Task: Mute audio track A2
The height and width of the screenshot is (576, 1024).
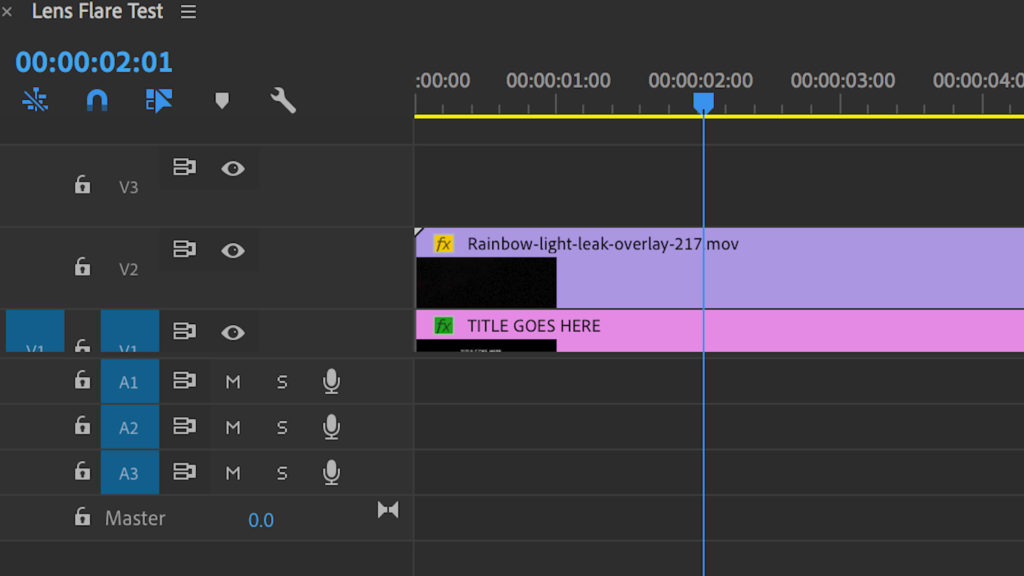Action: click(233, 427)
